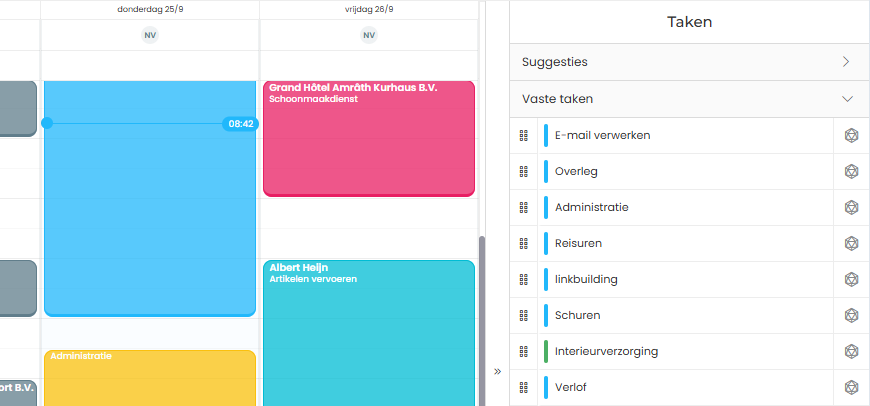The width and height of the screenshot is (870, 406).
Task: Expand the Suggesties section
Action: click(846, 62)
